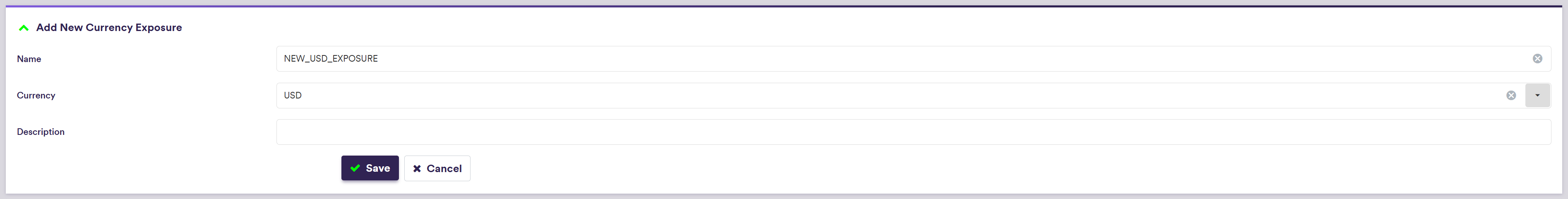
Task: Click the Currency field label
Action: coord(36,96)
